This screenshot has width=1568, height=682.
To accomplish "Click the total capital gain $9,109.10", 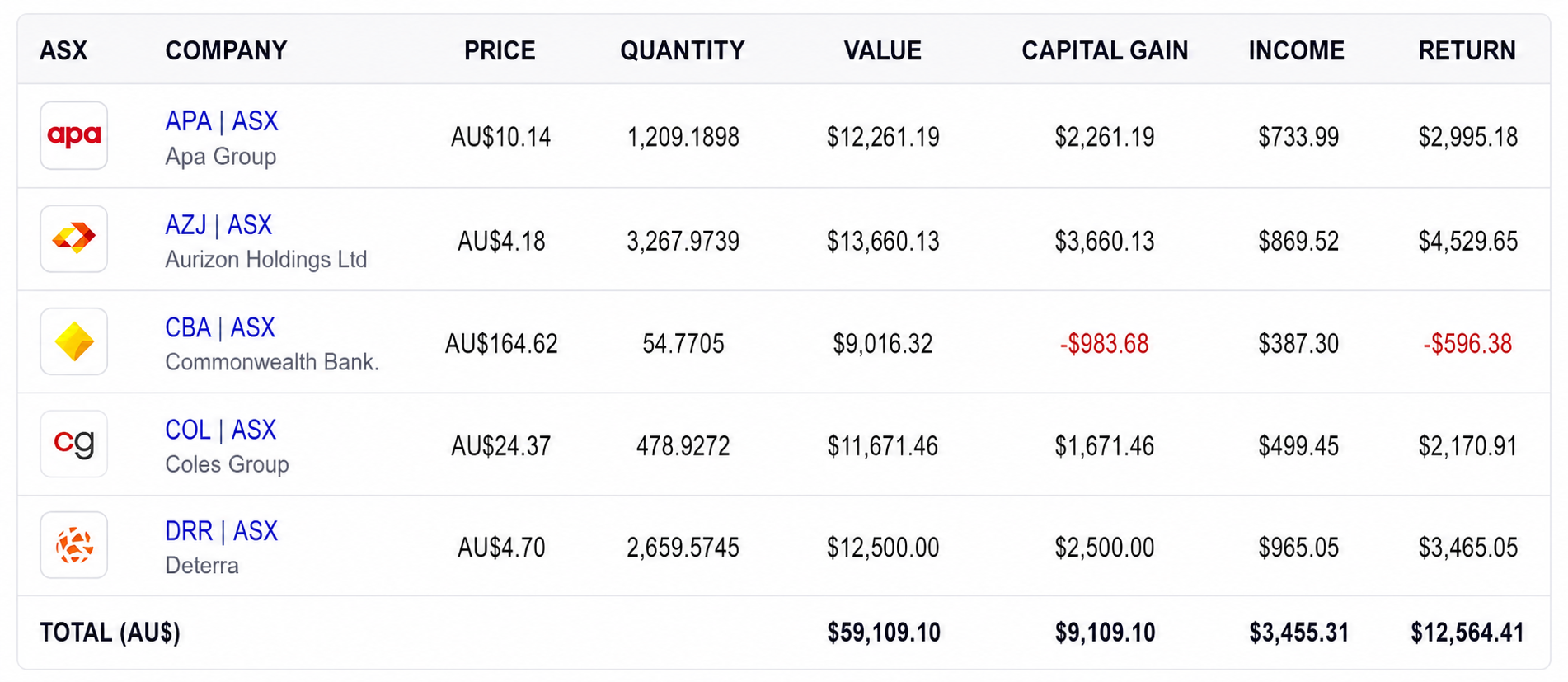I will [1106, 633].
